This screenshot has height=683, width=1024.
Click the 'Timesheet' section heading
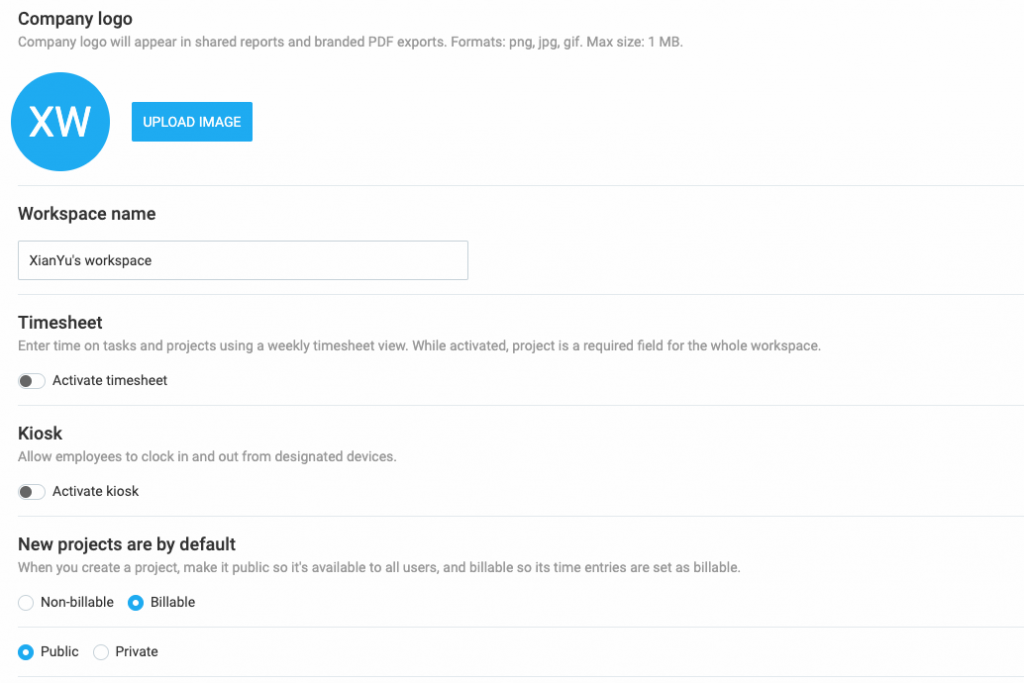(x=60, y=323)
